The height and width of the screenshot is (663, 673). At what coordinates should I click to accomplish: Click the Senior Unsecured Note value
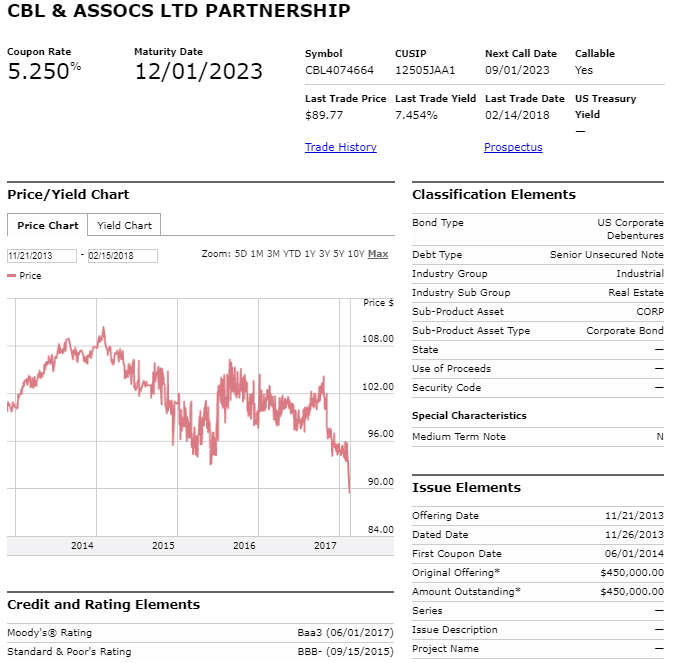(x=606, y=254)
